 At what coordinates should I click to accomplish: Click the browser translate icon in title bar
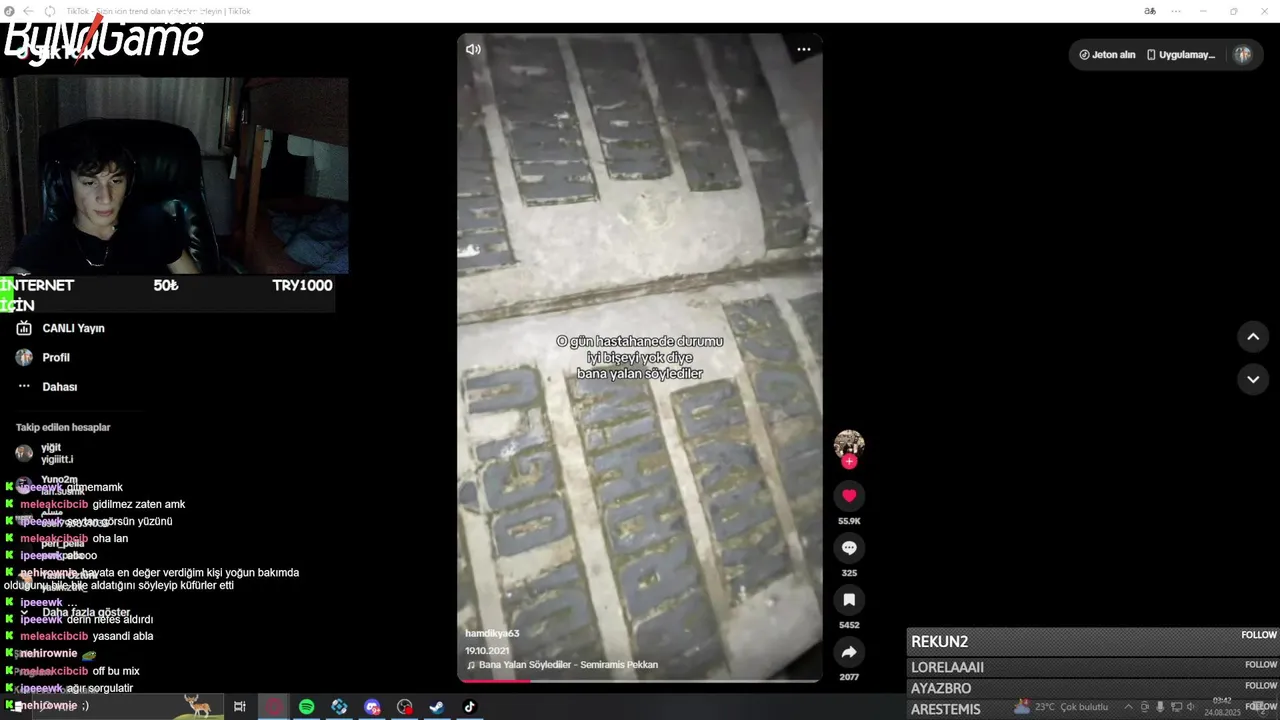coord(1150,11)
